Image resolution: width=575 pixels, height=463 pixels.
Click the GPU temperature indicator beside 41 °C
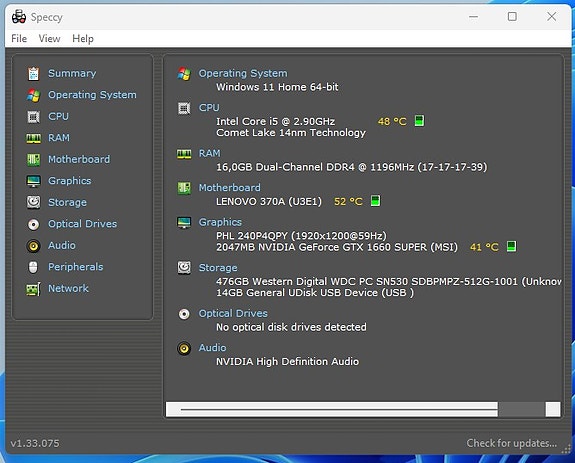pyautogui.click(x=511, y=246)
